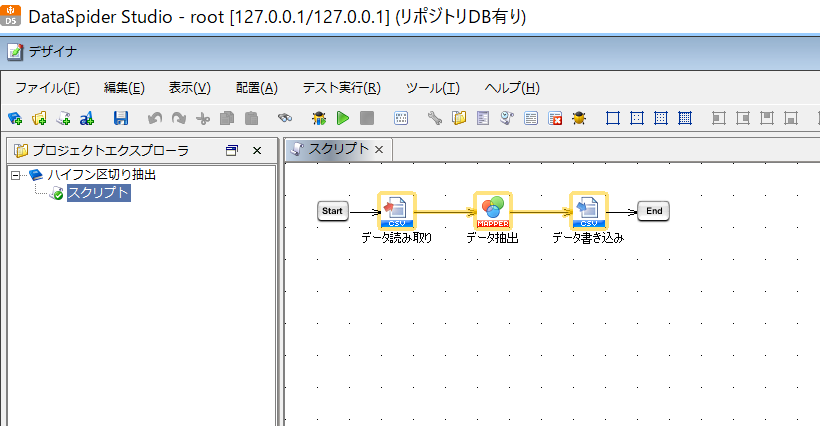Viewport: 820px width, 426px height.
Task: Open search with the binoculars icon
Action: pyautogui.click(x=285, y=118)
